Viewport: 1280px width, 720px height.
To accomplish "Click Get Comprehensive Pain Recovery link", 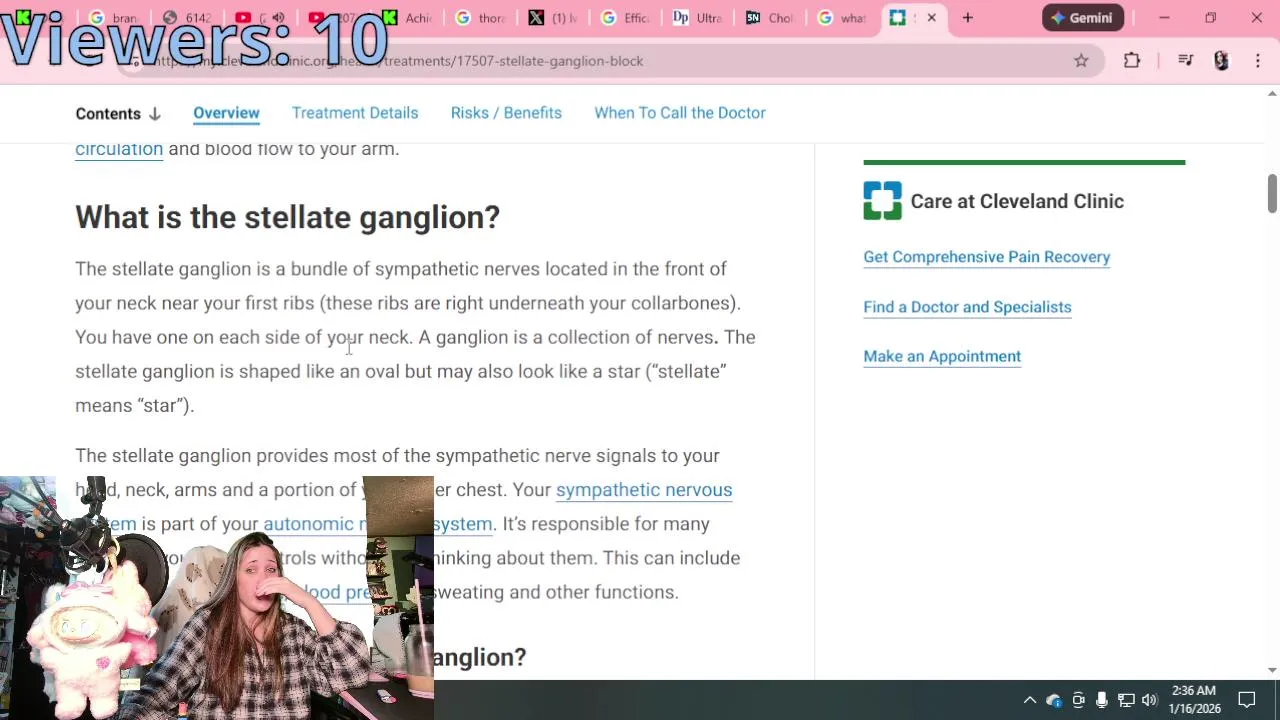I will pyautogui.click(x=987, y=257).
